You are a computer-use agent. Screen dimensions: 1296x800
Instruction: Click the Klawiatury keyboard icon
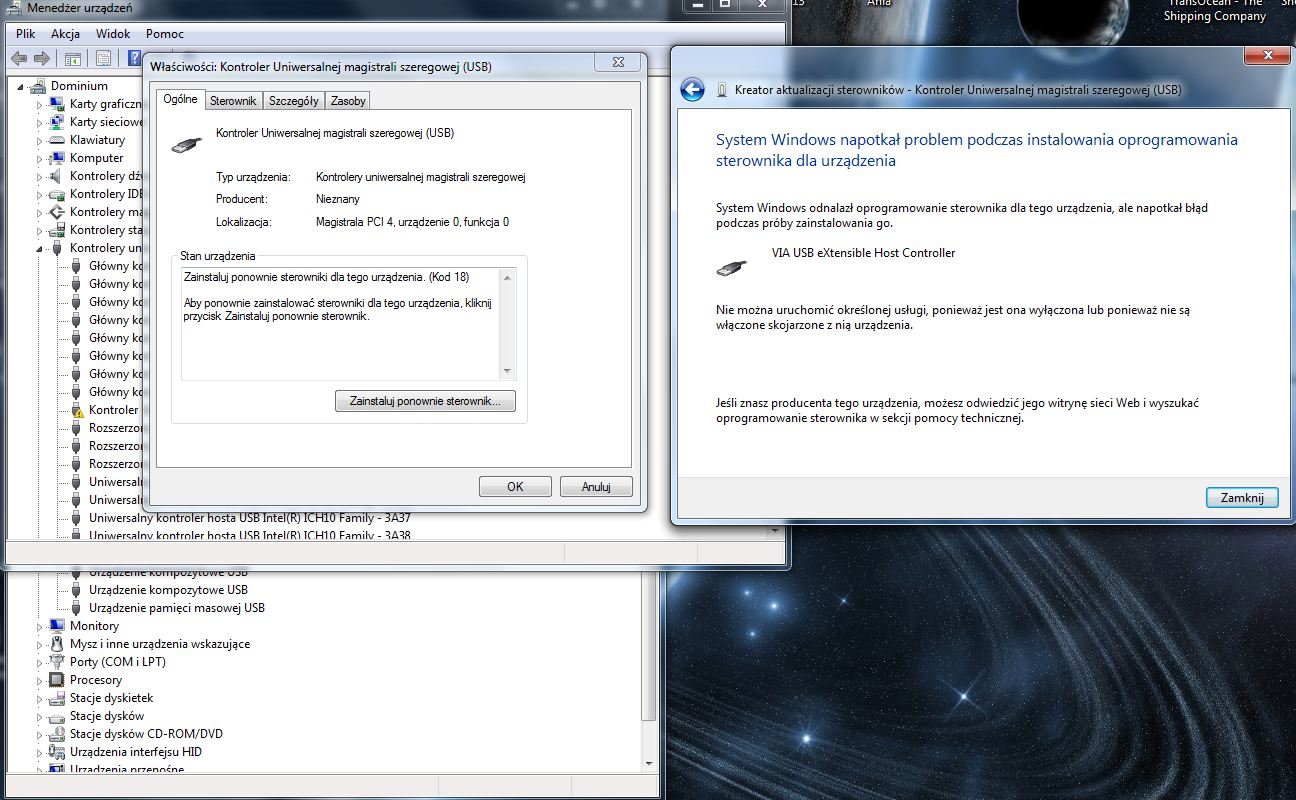click(58, 140)
